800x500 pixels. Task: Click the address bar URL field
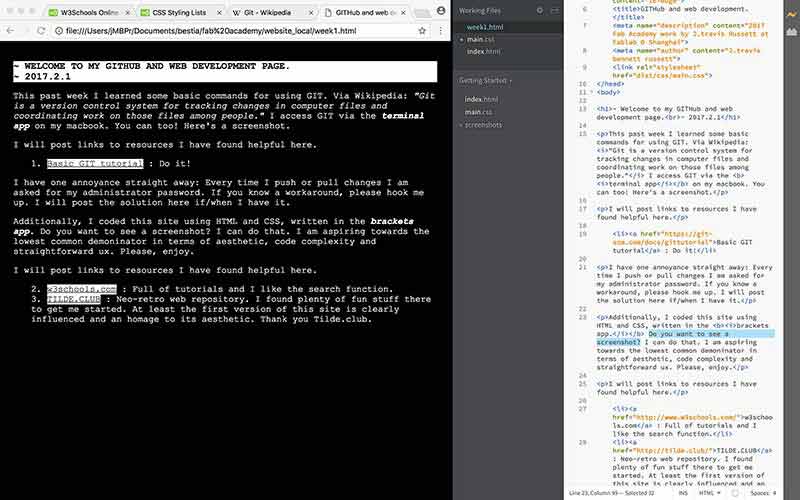coord(240,31)
